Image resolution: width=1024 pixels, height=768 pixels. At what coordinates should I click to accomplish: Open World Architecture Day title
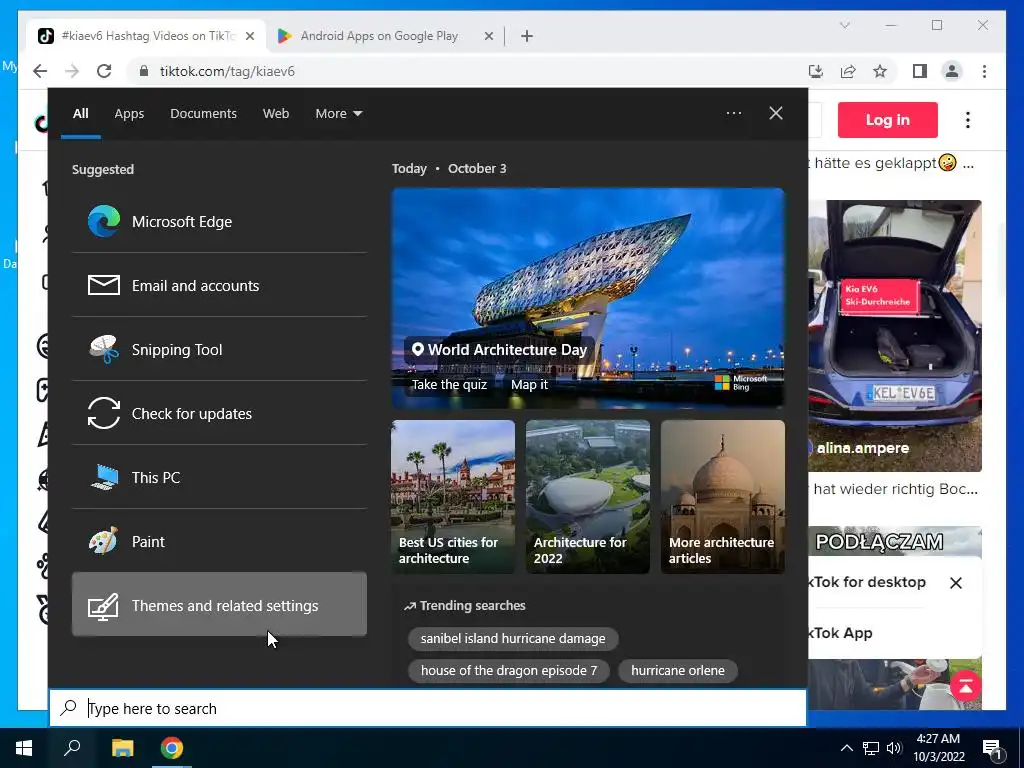pos(500,349)
